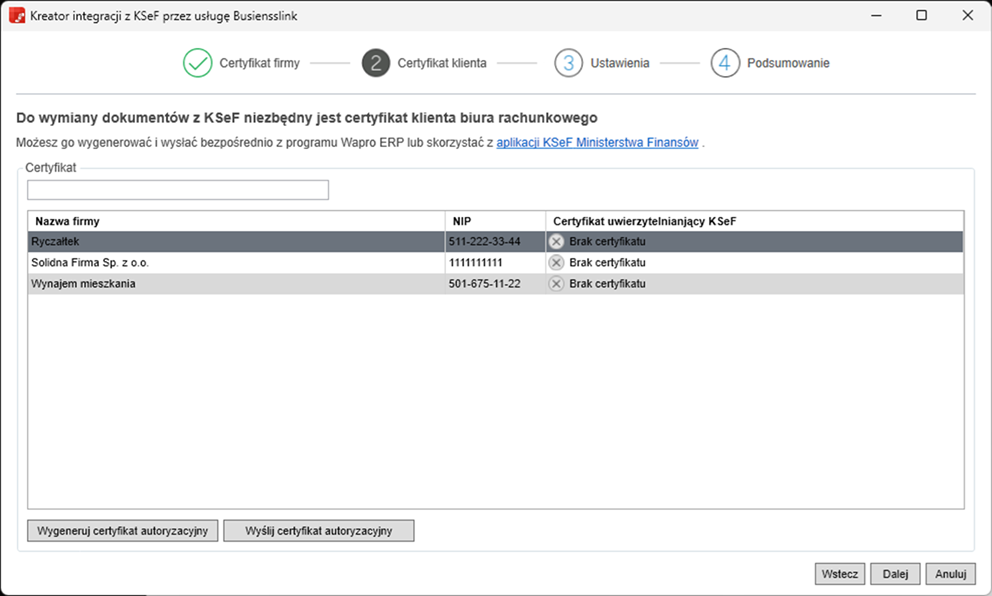
Task: Click the step 2 circle icon
Action: [x=376, y=63]
